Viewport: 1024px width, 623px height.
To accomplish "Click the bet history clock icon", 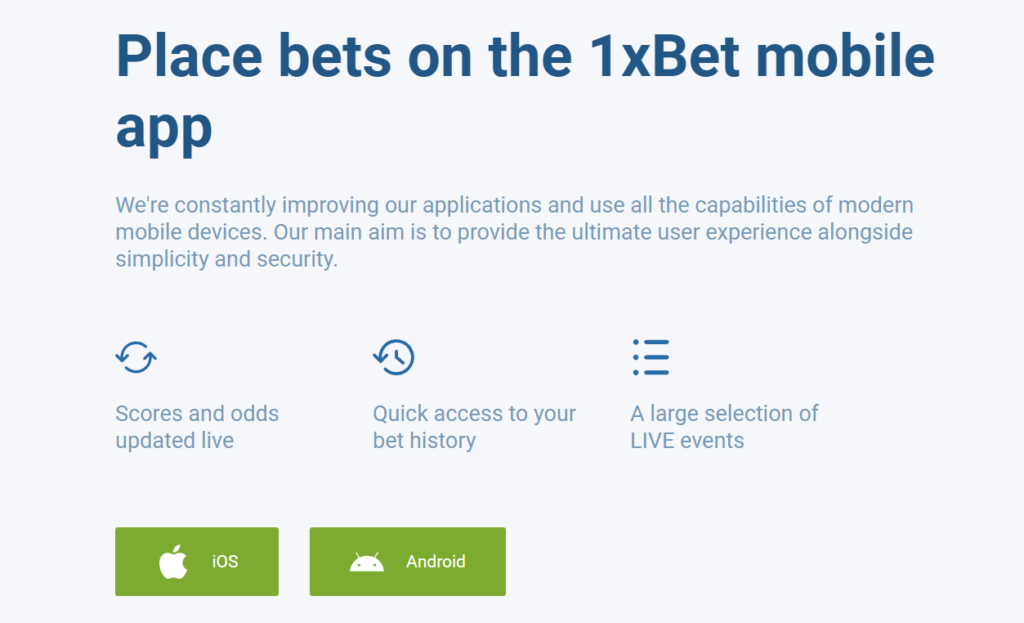I will tap(394, 357).
